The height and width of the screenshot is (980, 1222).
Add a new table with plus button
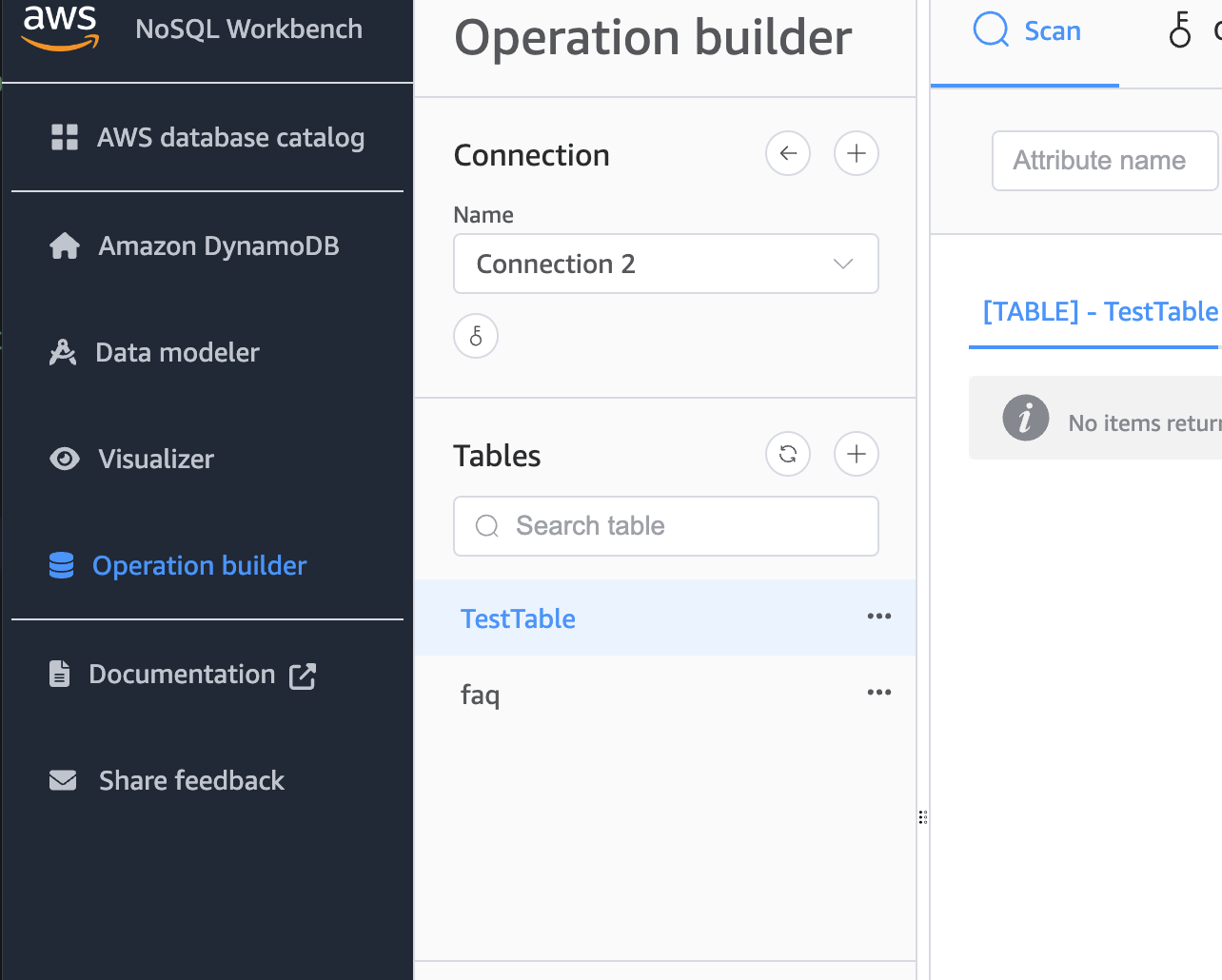[x=857, y=454]
